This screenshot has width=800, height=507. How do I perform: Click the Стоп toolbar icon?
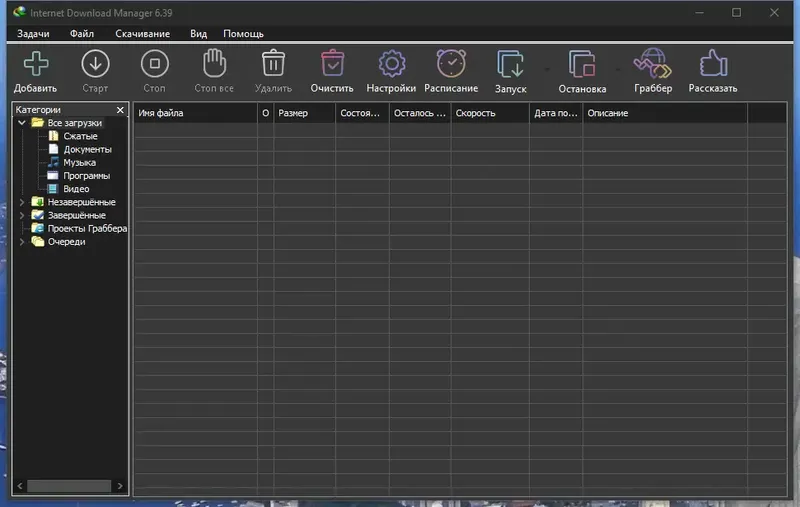pyautogui.click(x=155, y=64)
